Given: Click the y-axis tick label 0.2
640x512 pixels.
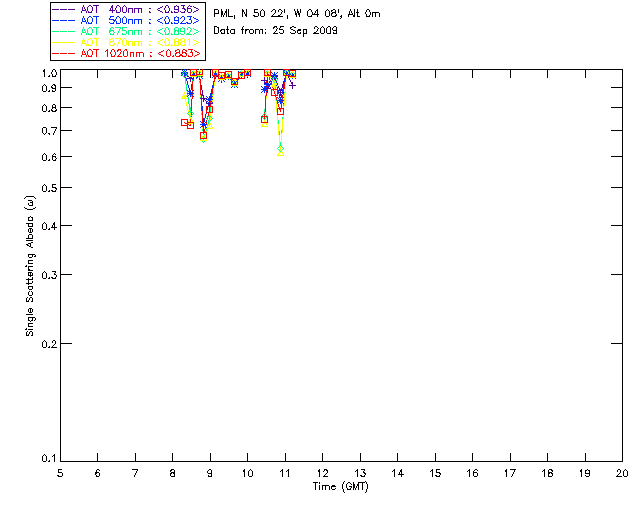Looking at the screenshot, I should click(x=46, y=344).
